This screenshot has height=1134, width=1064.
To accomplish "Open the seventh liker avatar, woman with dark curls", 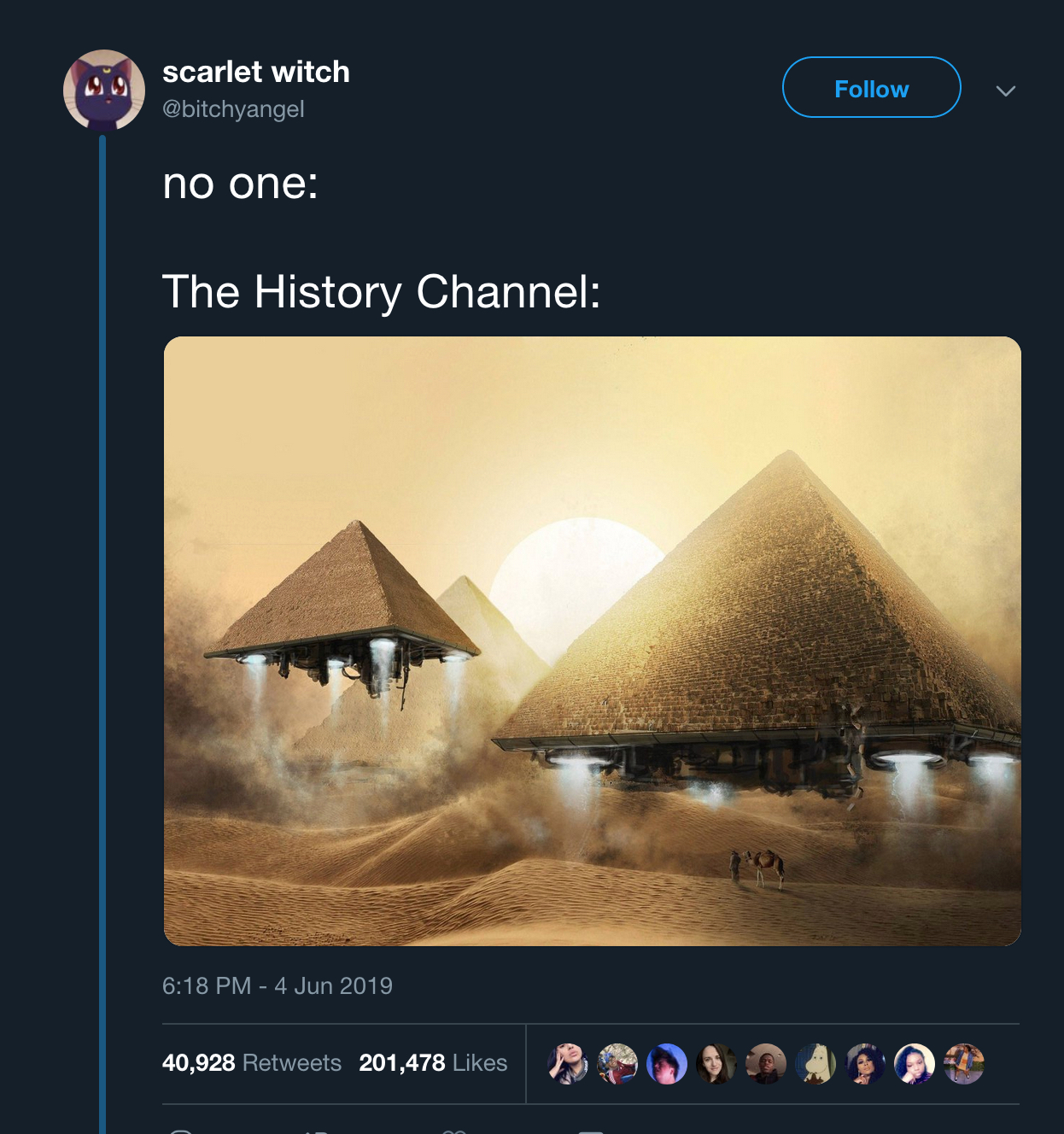I will 865,1064.
